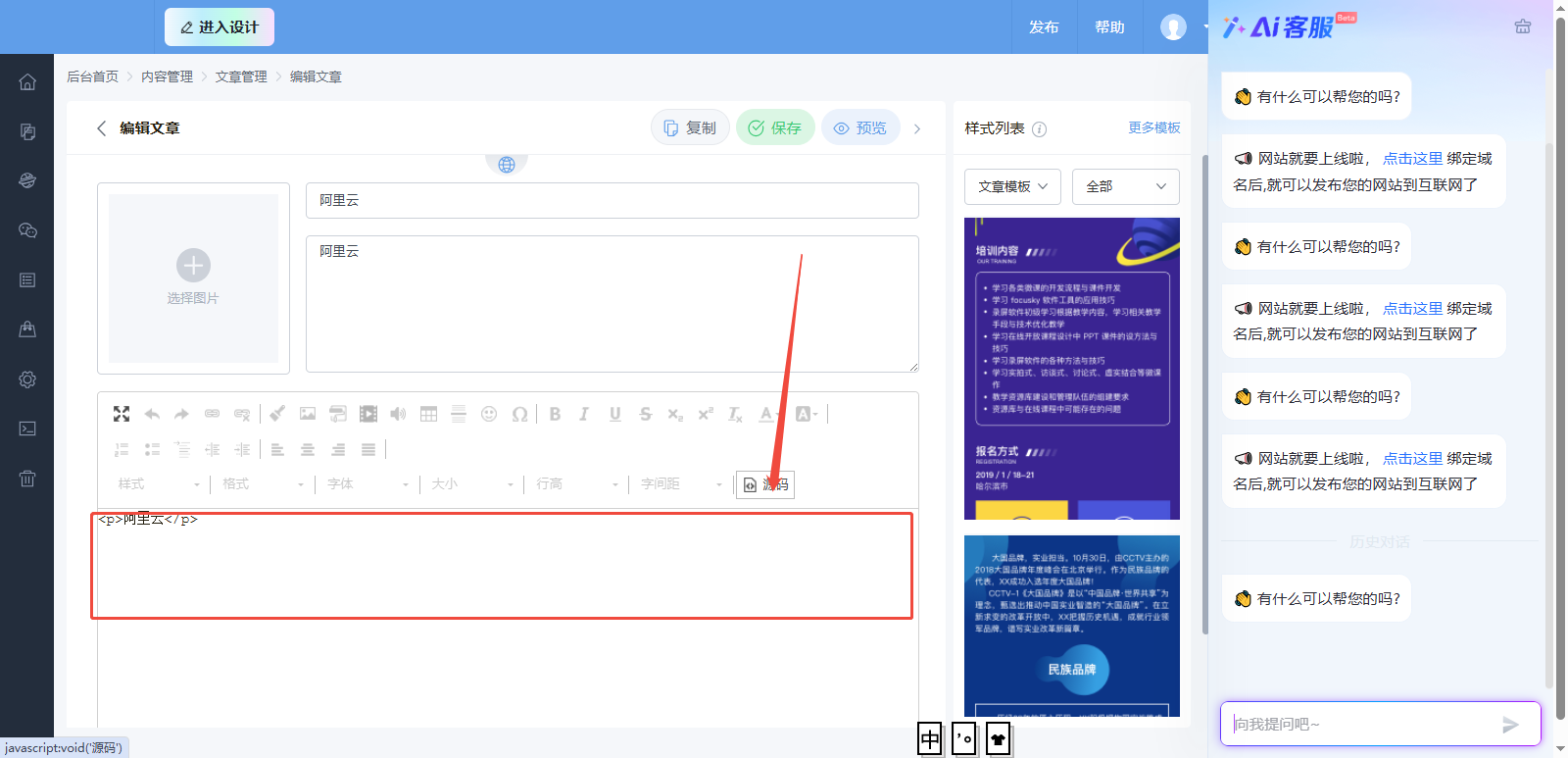Image resolution: width=1568 pixels, height=758 pixels.
Task: Click the 复制 copy button
Action: pos(690,127)
